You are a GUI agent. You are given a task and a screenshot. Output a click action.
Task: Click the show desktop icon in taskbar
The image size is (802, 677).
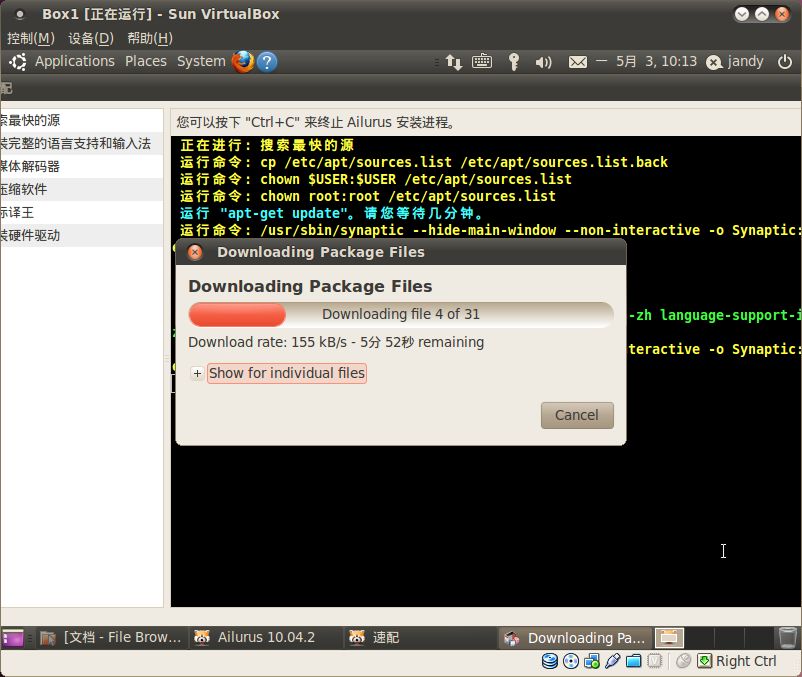tap(13, 638)
